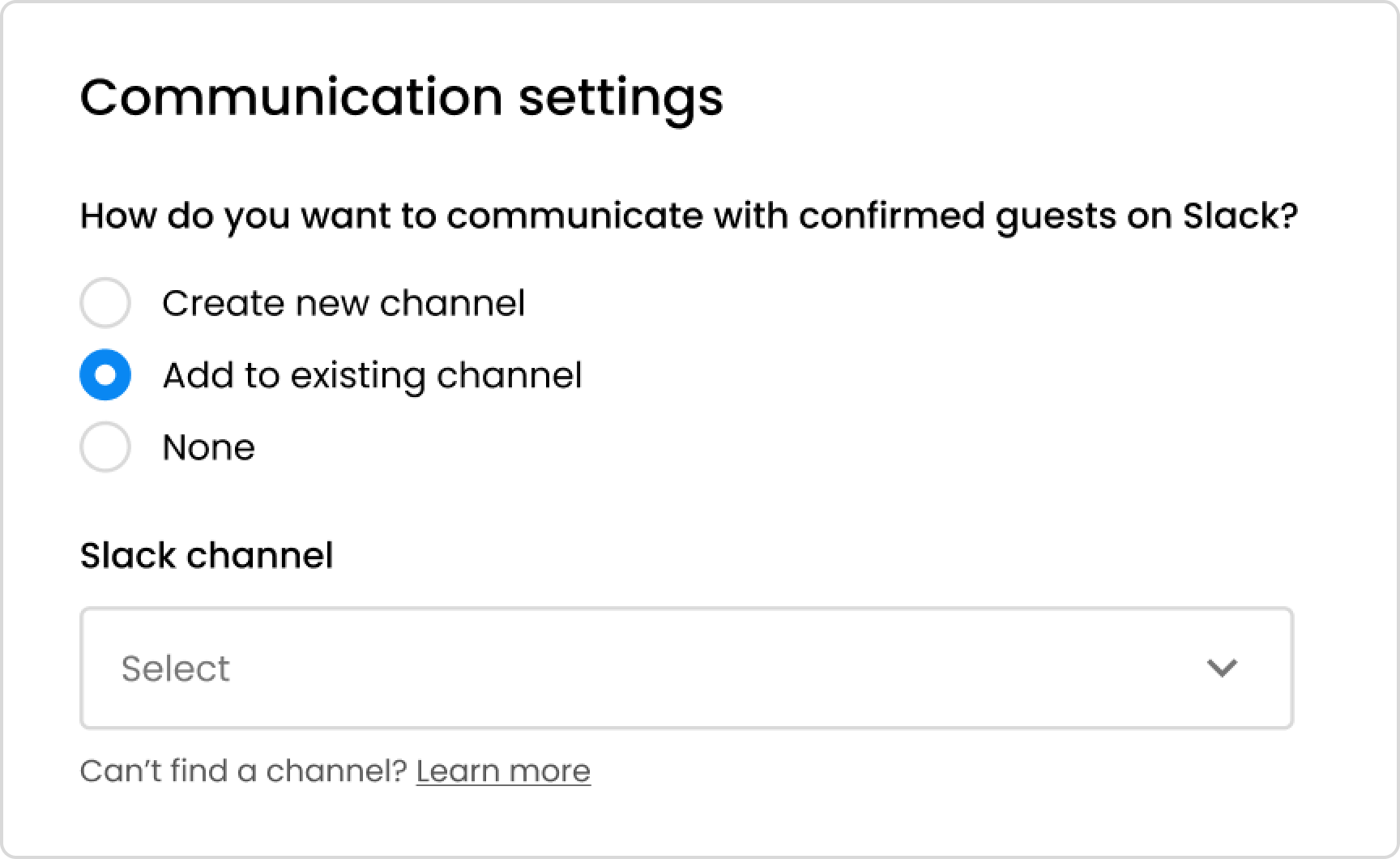Click the "Slack channel" field label
Image resolution: width=1400 pixels, height=859 pixels.
click(x=206, y=555)
